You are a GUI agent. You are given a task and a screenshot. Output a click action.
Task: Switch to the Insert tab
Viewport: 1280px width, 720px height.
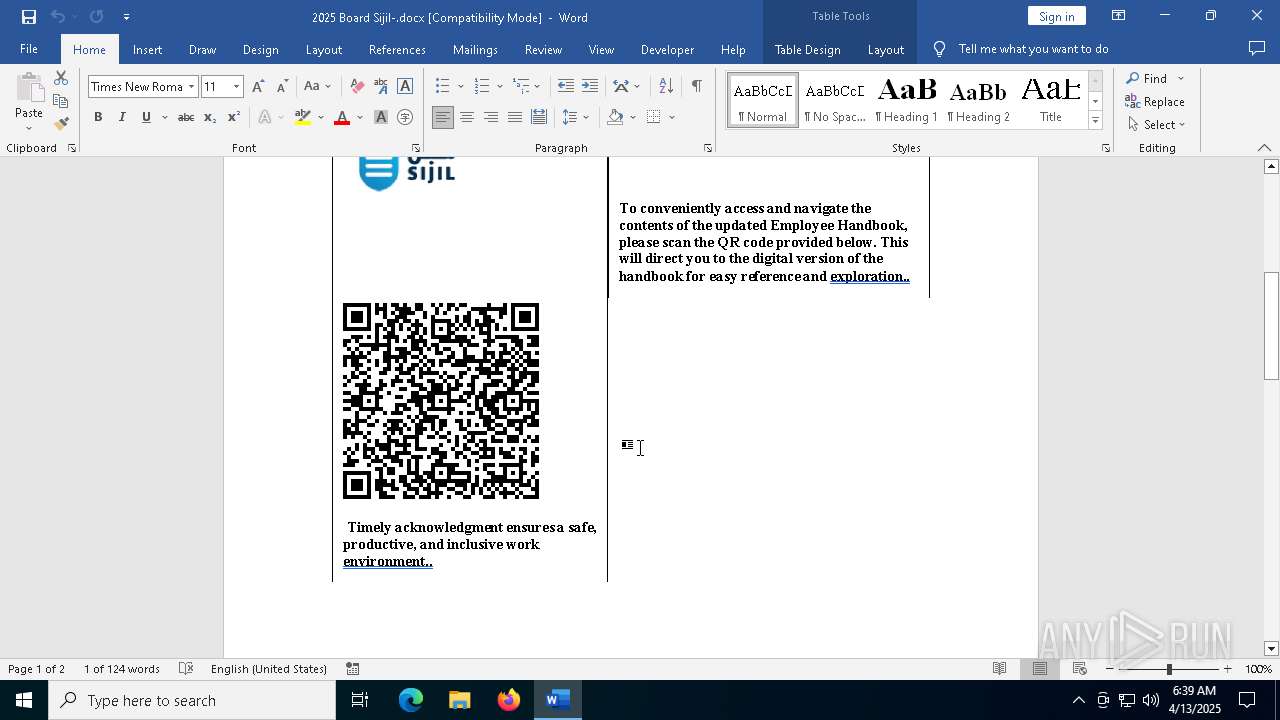pos(147,49)
